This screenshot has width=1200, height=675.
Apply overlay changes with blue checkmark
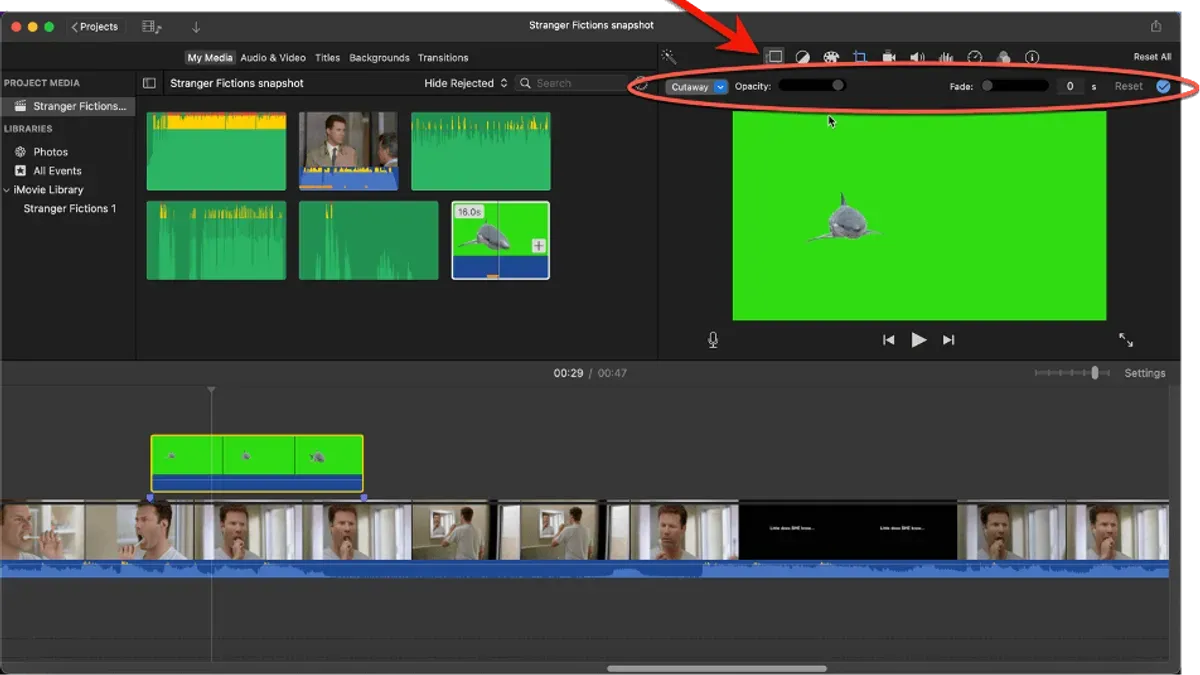point(1163,86)
